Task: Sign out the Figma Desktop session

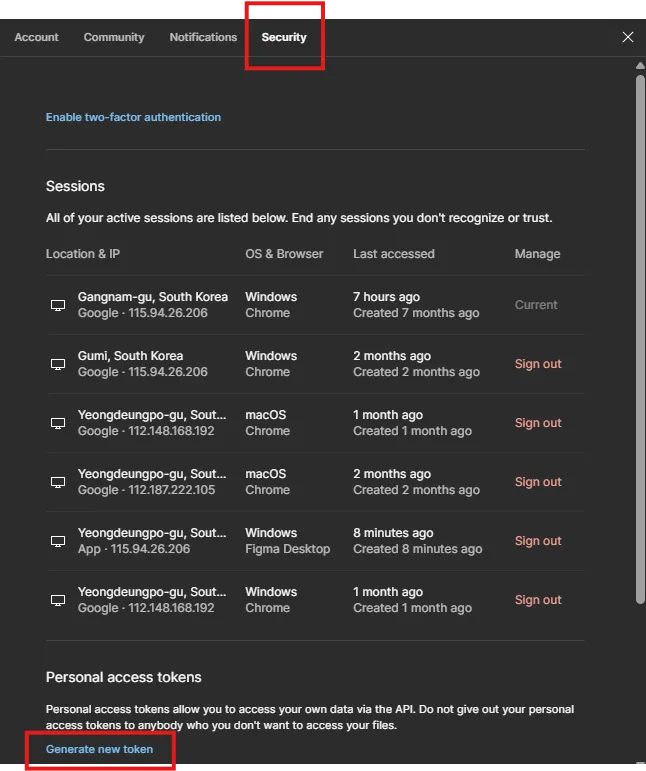Action: point(538,541)
